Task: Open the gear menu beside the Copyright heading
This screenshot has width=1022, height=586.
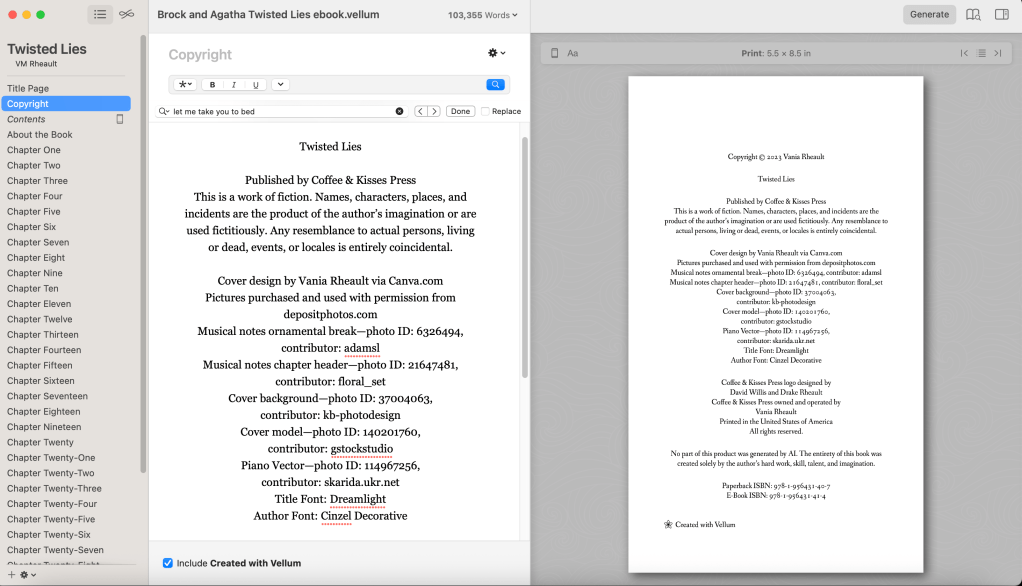Action: (x=492, y=53)
